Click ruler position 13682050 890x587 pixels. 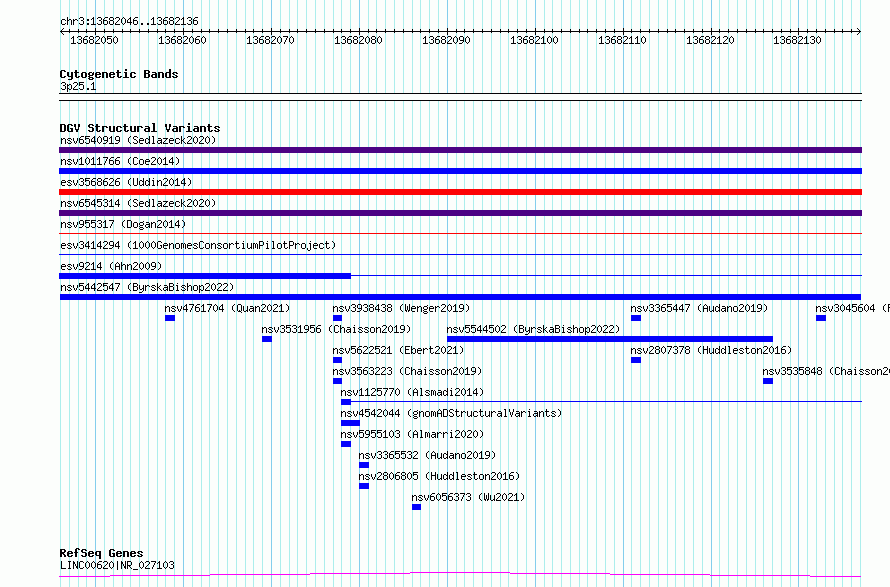(94, 40)
